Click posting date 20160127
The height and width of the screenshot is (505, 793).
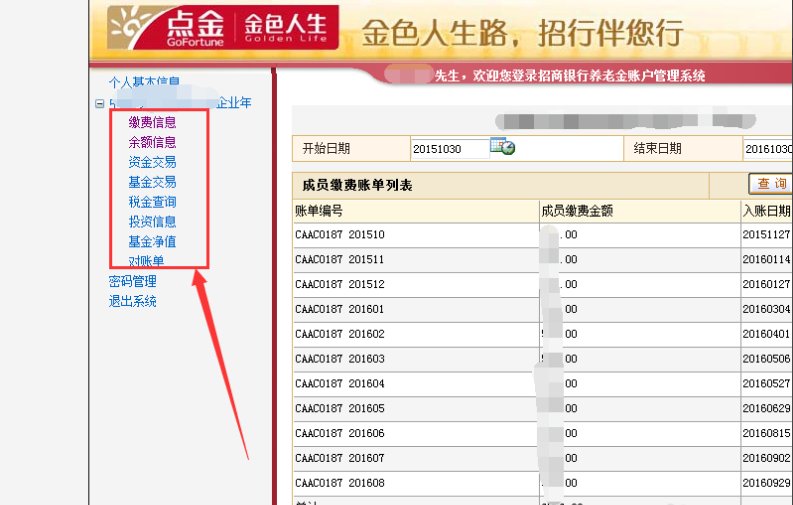(766, 284)
